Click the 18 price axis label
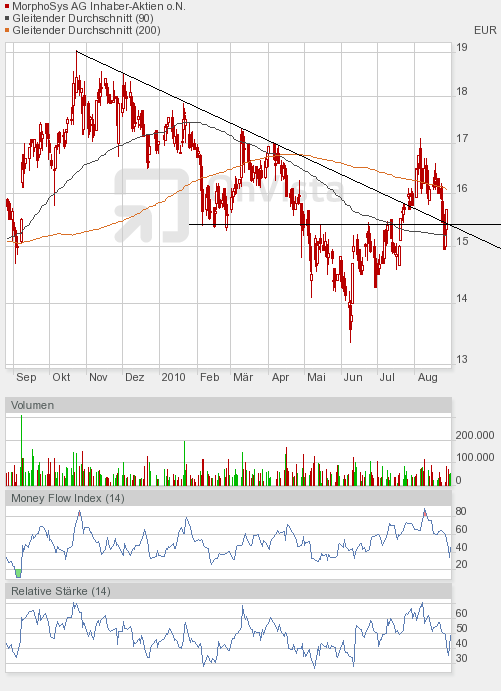Viewport: 501px width, 691px height. pyautogui.click(x=462, y=92)
